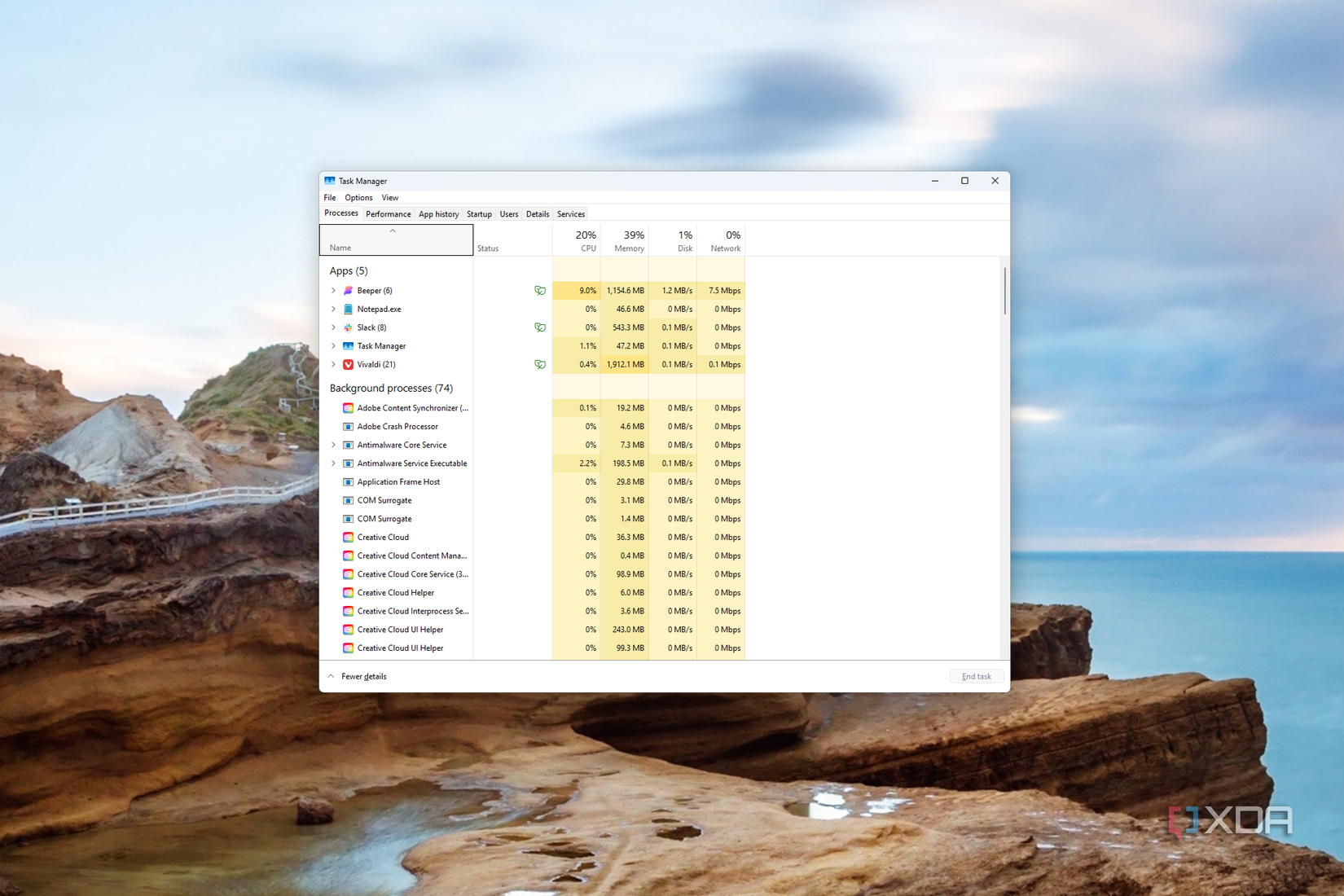The width and height of the screenshot is (1344, 896).
Task: Click the efficiency mode leaf next to Beeper
Action: point(540,290)
